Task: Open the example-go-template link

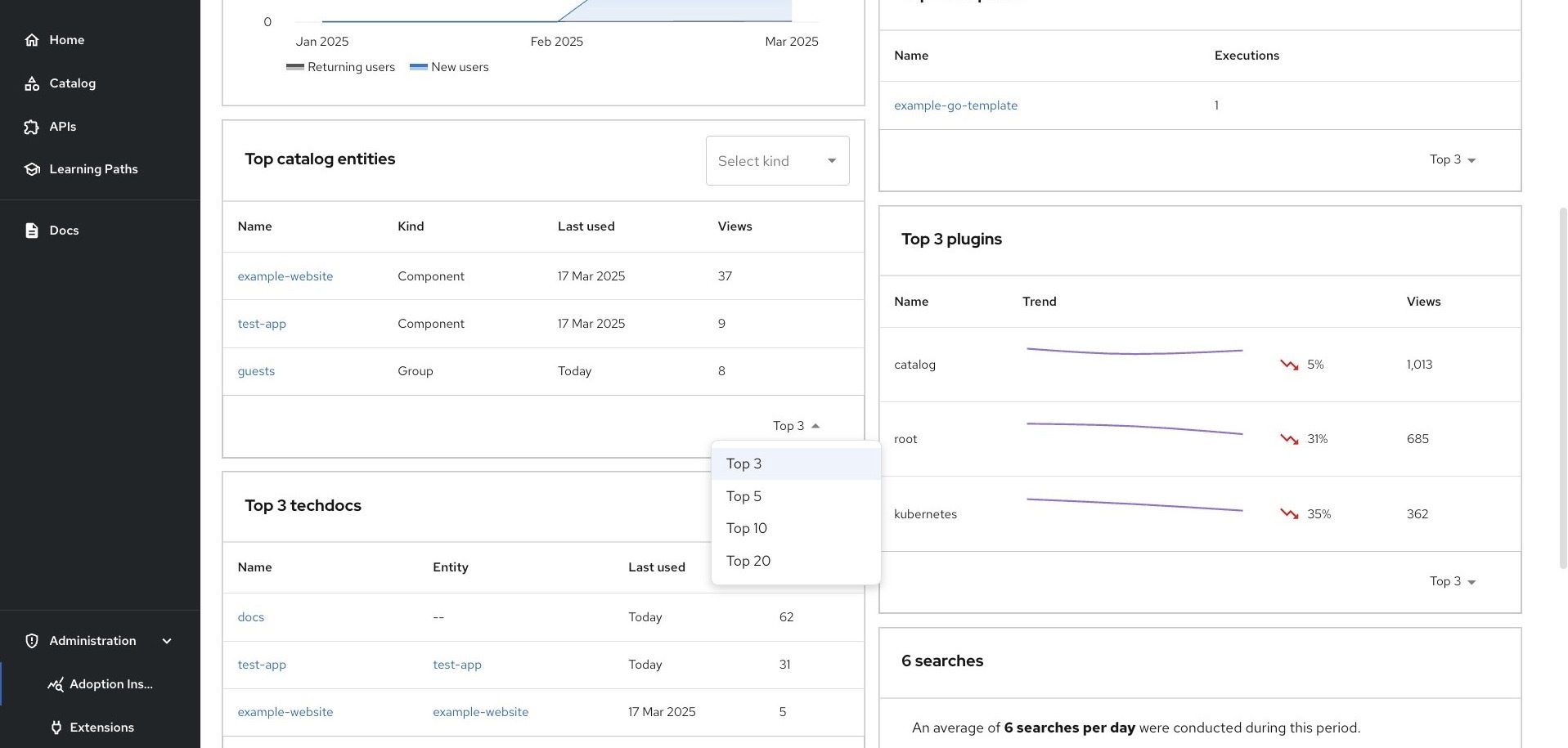Action: [x=955, y=105]
